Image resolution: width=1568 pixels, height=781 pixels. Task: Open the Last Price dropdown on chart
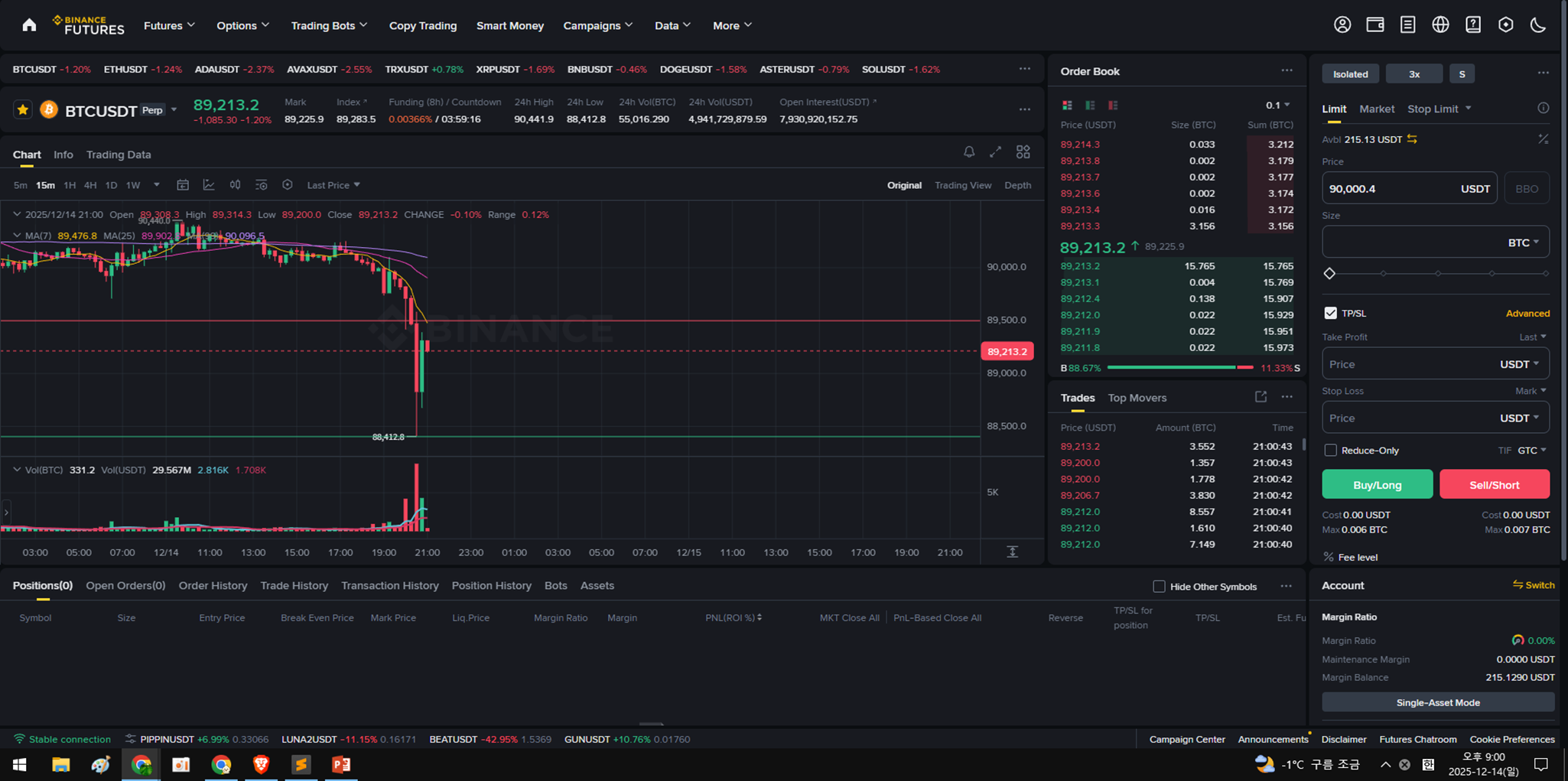(x=333, y=185)
